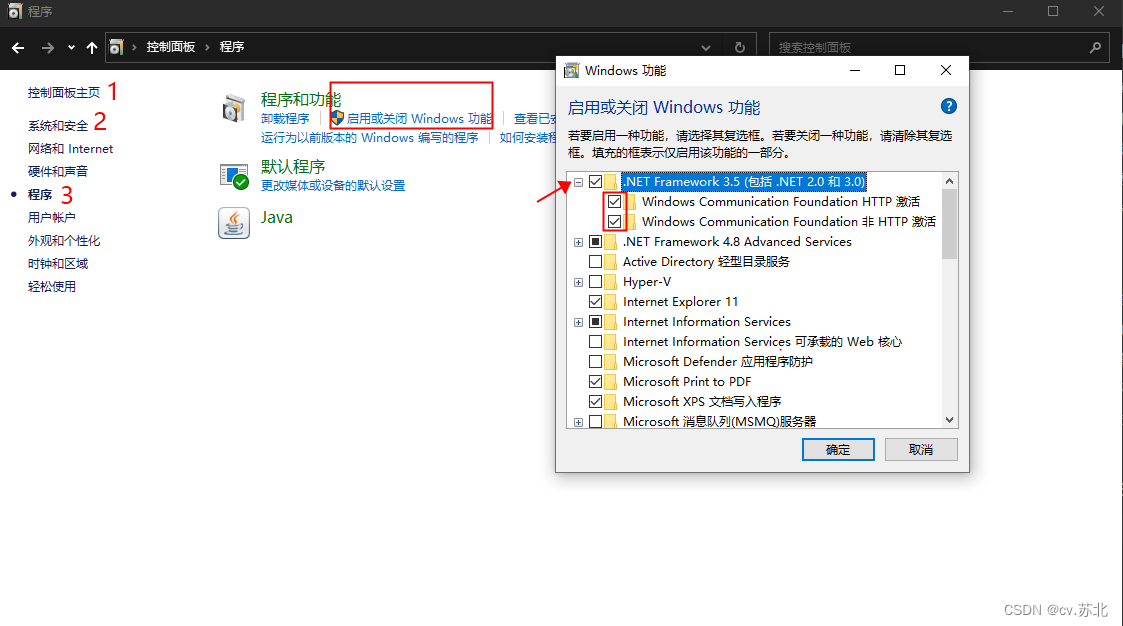Click the Java coffee cup icon
The height and width of the screenshot is (626, 1123).
234,223
